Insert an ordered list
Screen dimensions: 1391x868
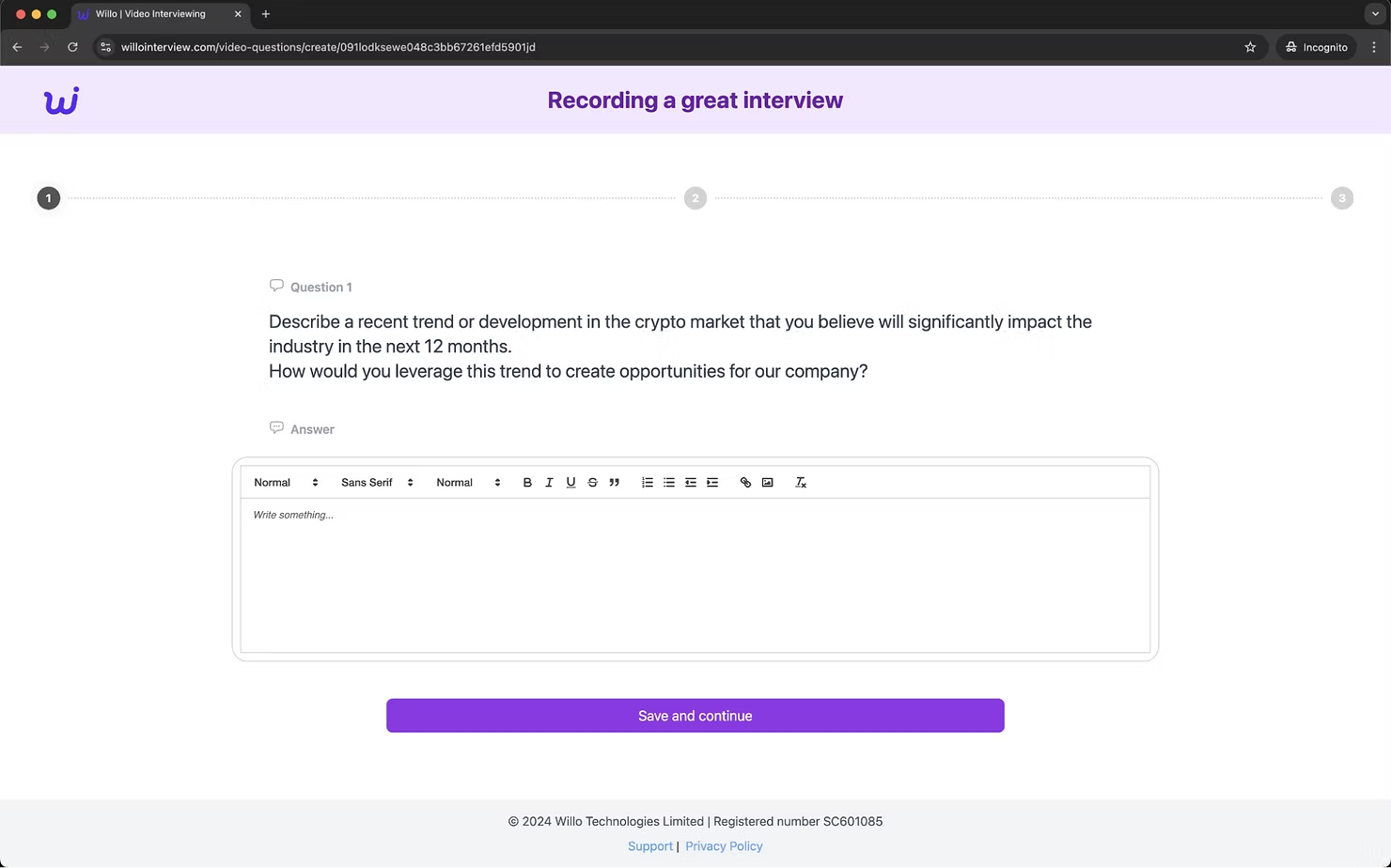[x=647, y=482]
